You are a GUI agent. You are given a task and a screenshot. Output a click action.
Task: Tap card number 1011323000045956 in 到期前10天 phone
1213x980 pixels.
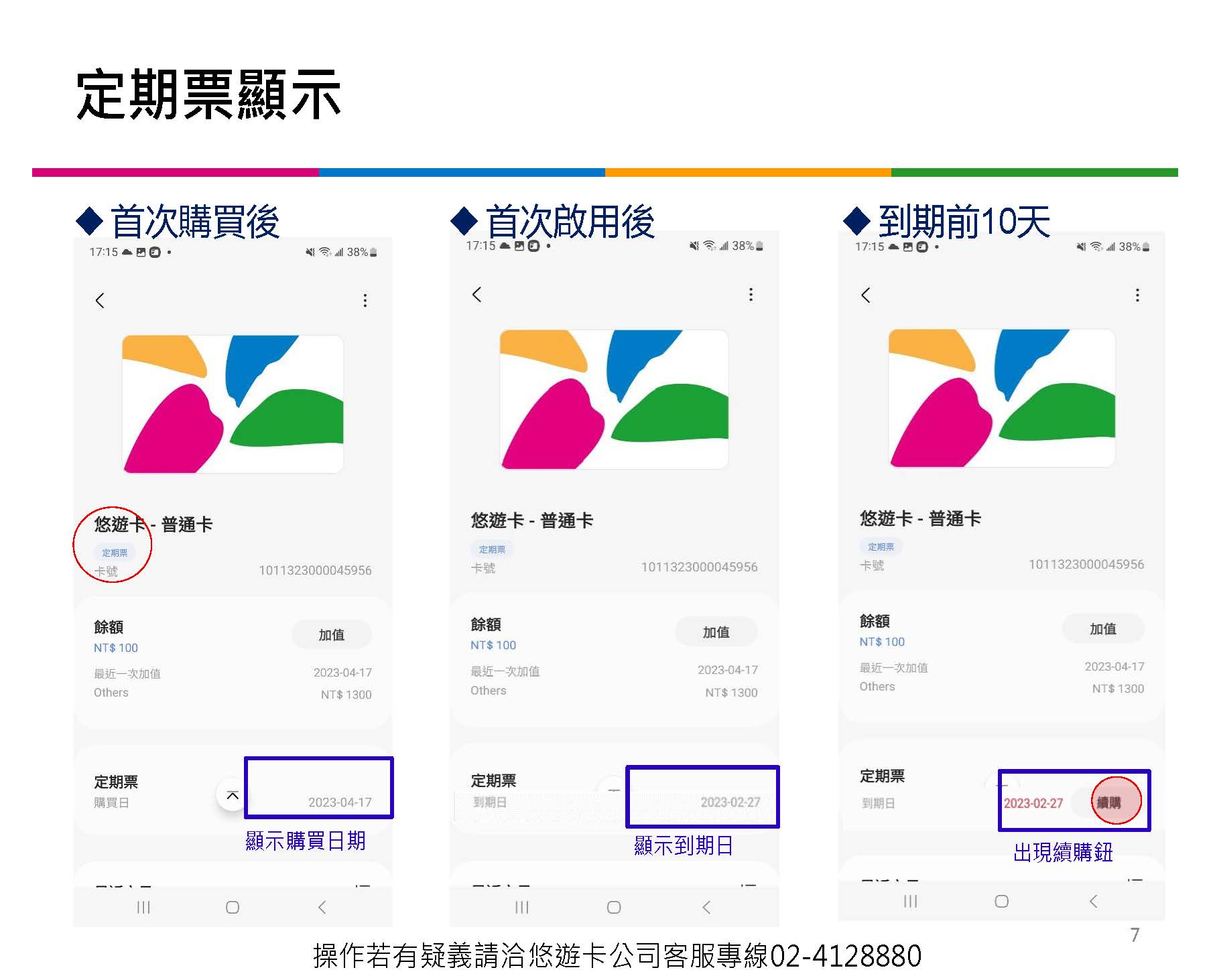coord(1086,564)
